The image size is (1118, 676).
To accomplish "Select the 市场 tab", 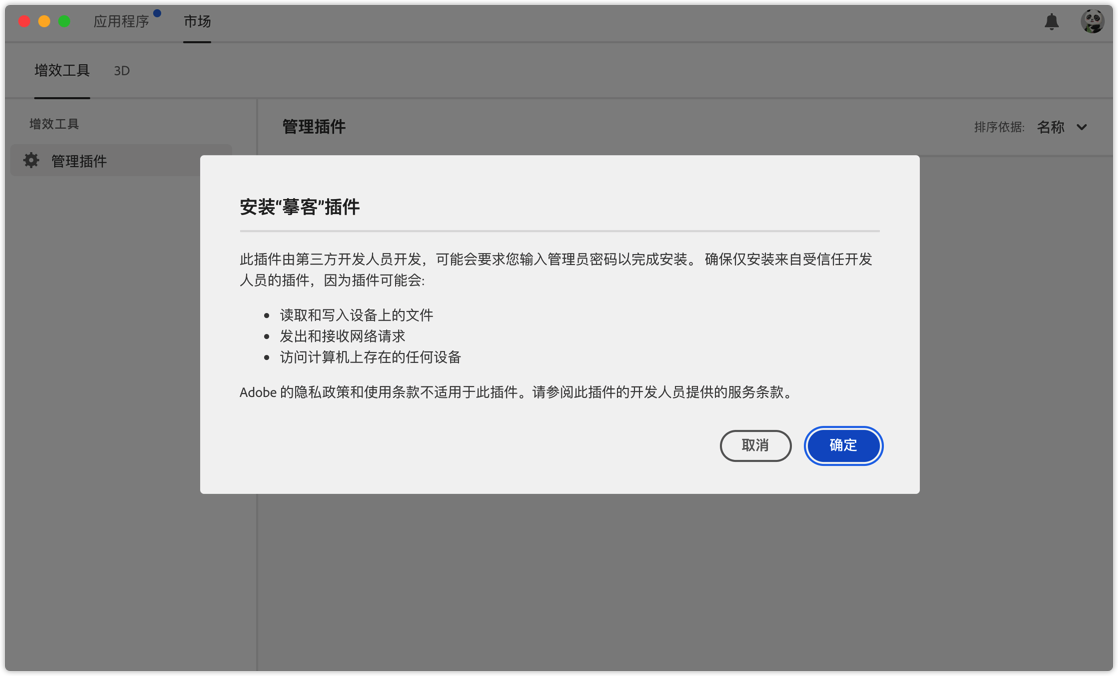I will click(197, 21).
